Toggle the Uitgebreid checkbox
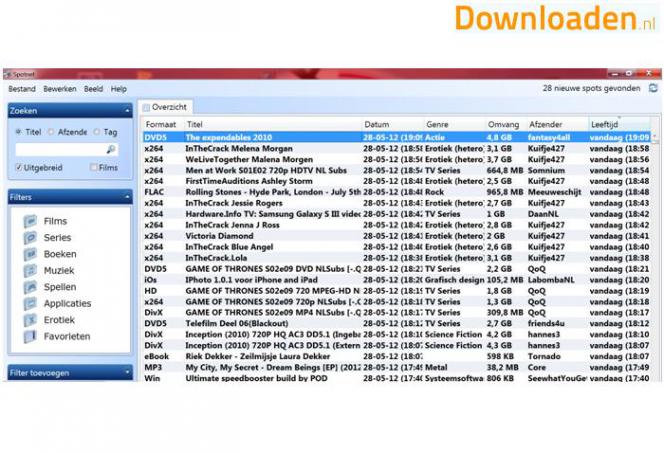This screenshot has height=453, width=664. (18, 168)
